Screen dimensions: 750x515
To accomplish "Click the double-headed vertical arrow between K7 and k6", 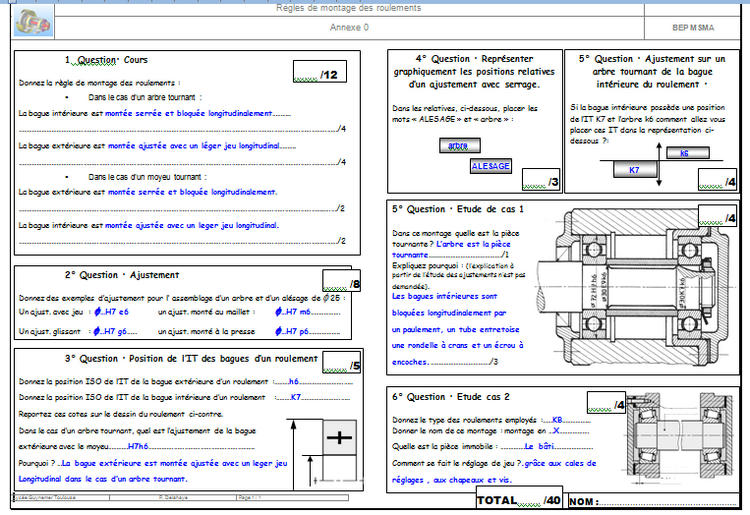I will 660,165.
